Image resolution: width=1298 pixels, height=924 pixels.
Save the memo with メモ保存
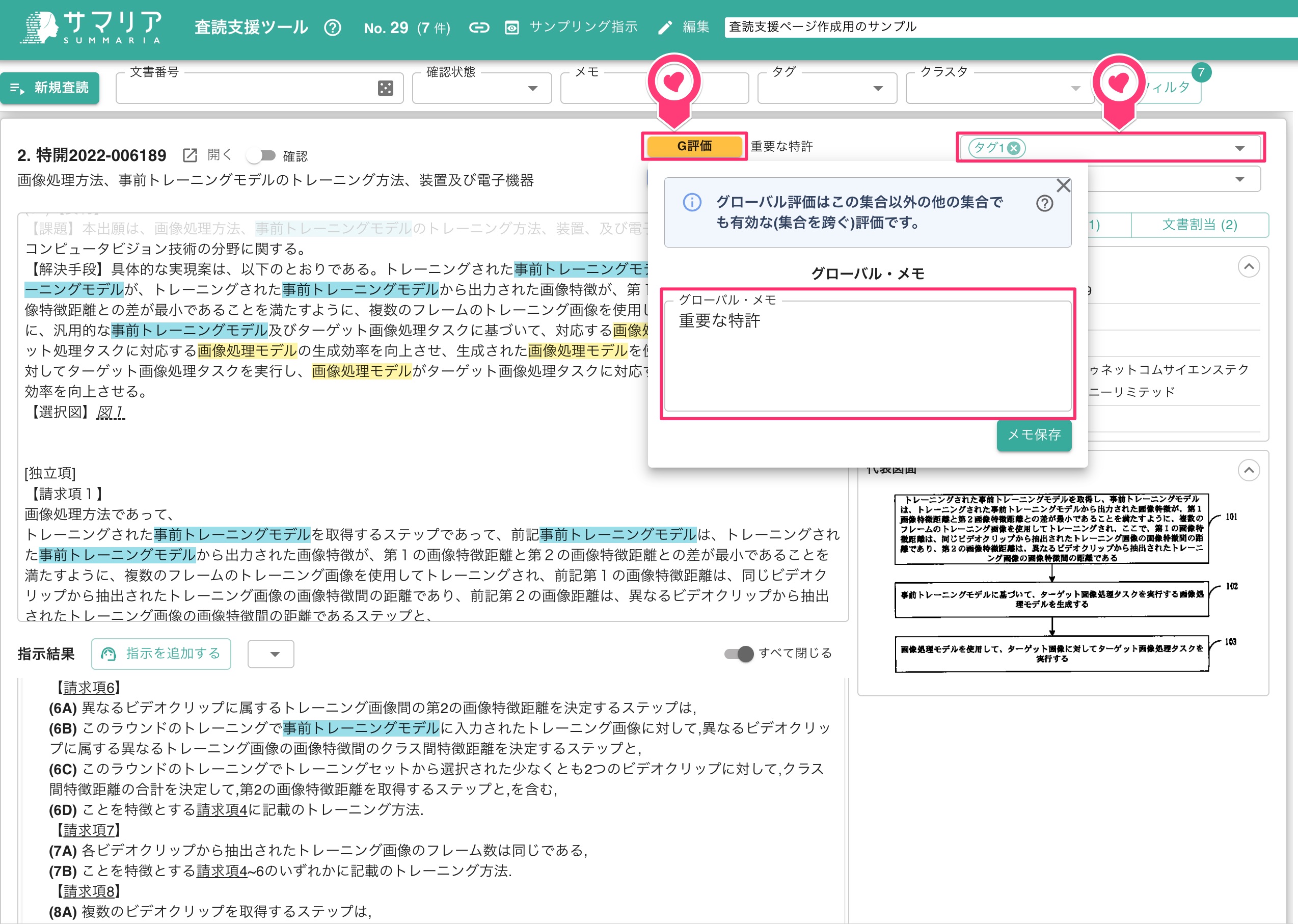1034,436
